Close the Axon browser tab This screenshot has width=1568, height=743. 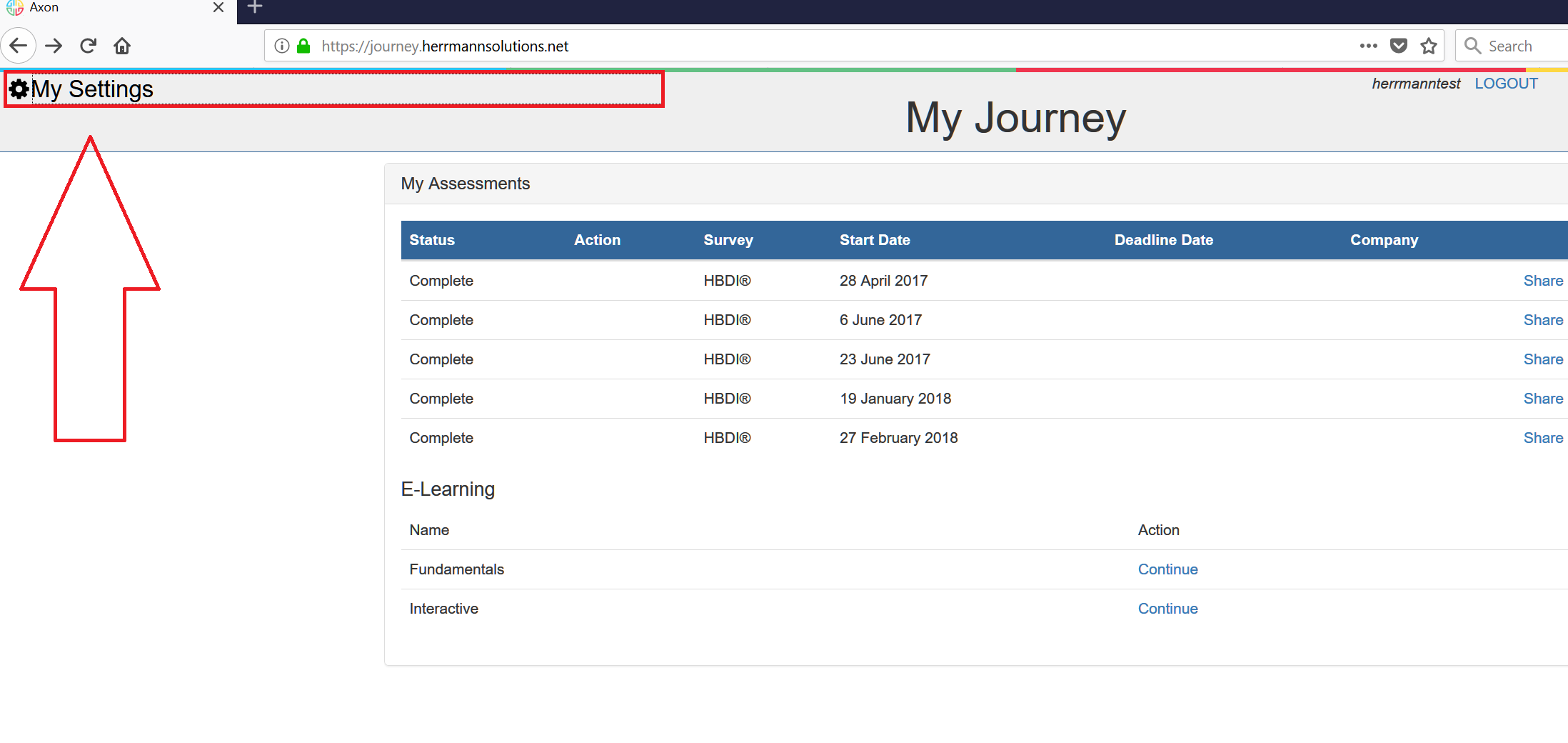(x=218, y=8)
